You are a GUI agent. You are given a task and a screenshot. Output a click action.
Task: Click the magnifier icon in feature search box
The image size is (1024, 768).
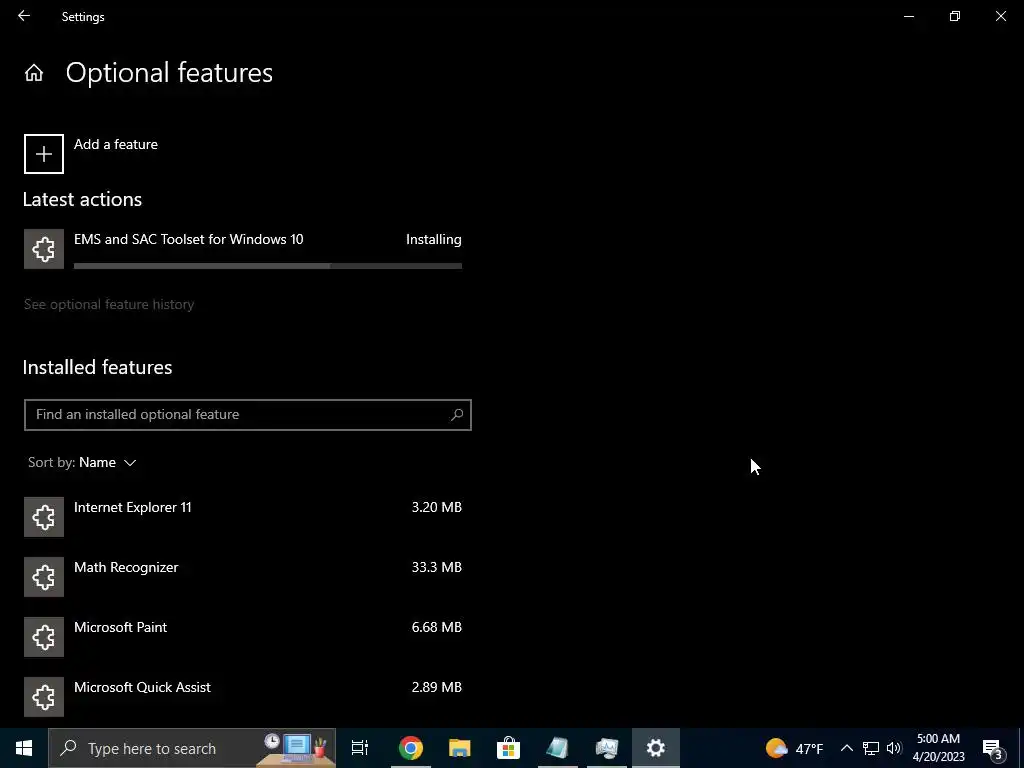[457, 415]
